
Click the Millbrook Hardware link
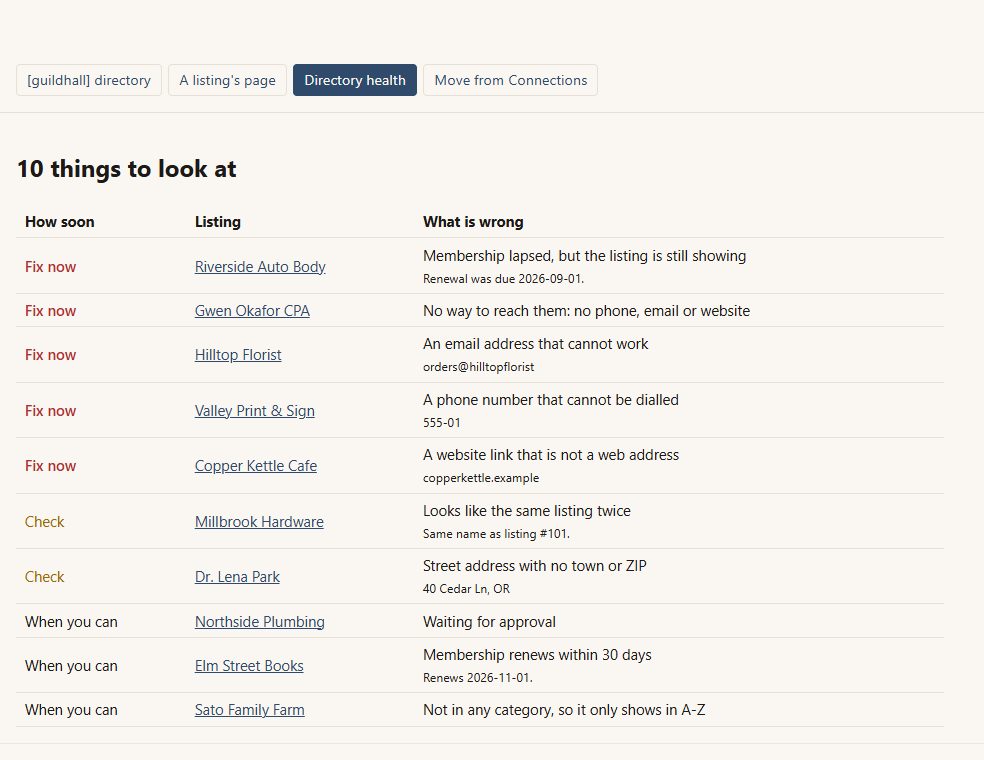pyautogui.click(x=259, y=522)
